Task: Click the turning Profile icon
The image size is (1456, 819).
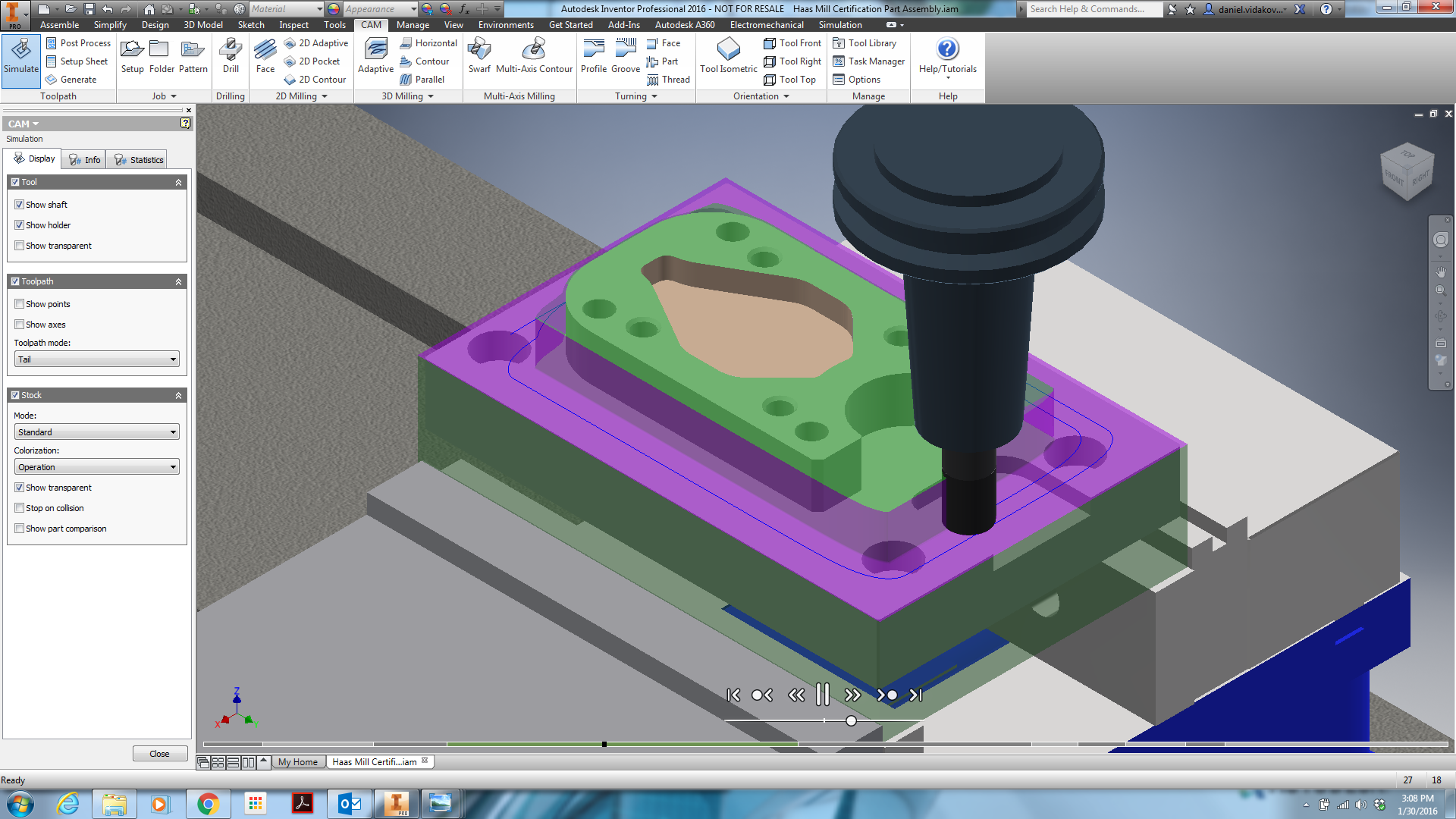Action: [x=594, y=57]
